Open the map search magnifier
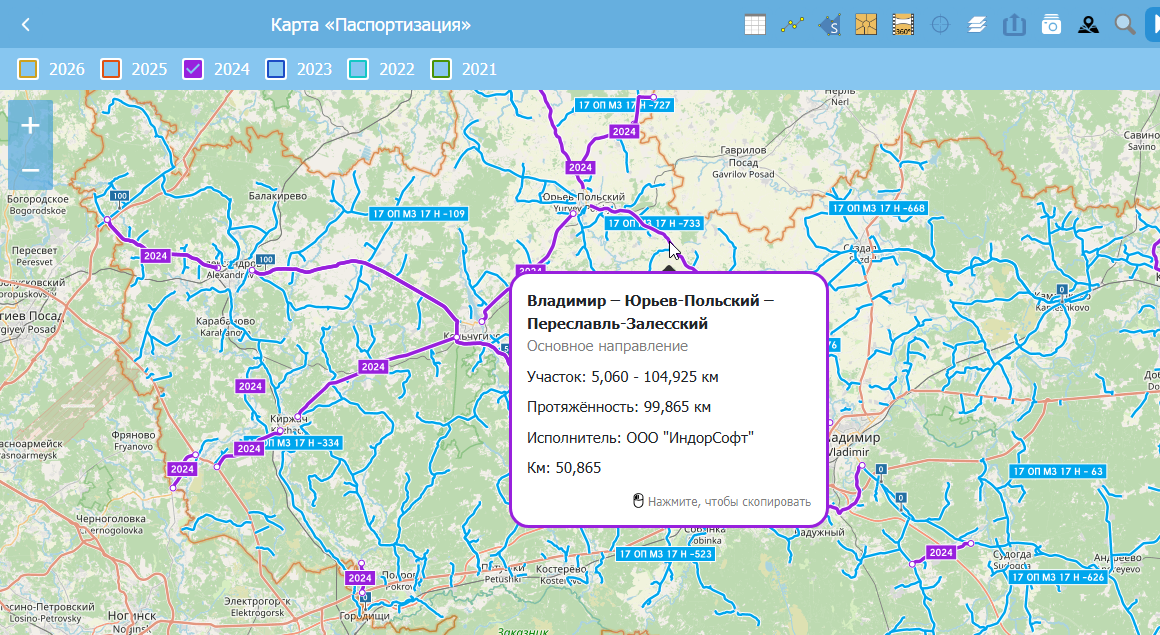This screenshot has width=1160, height=635. point(1125,25)
